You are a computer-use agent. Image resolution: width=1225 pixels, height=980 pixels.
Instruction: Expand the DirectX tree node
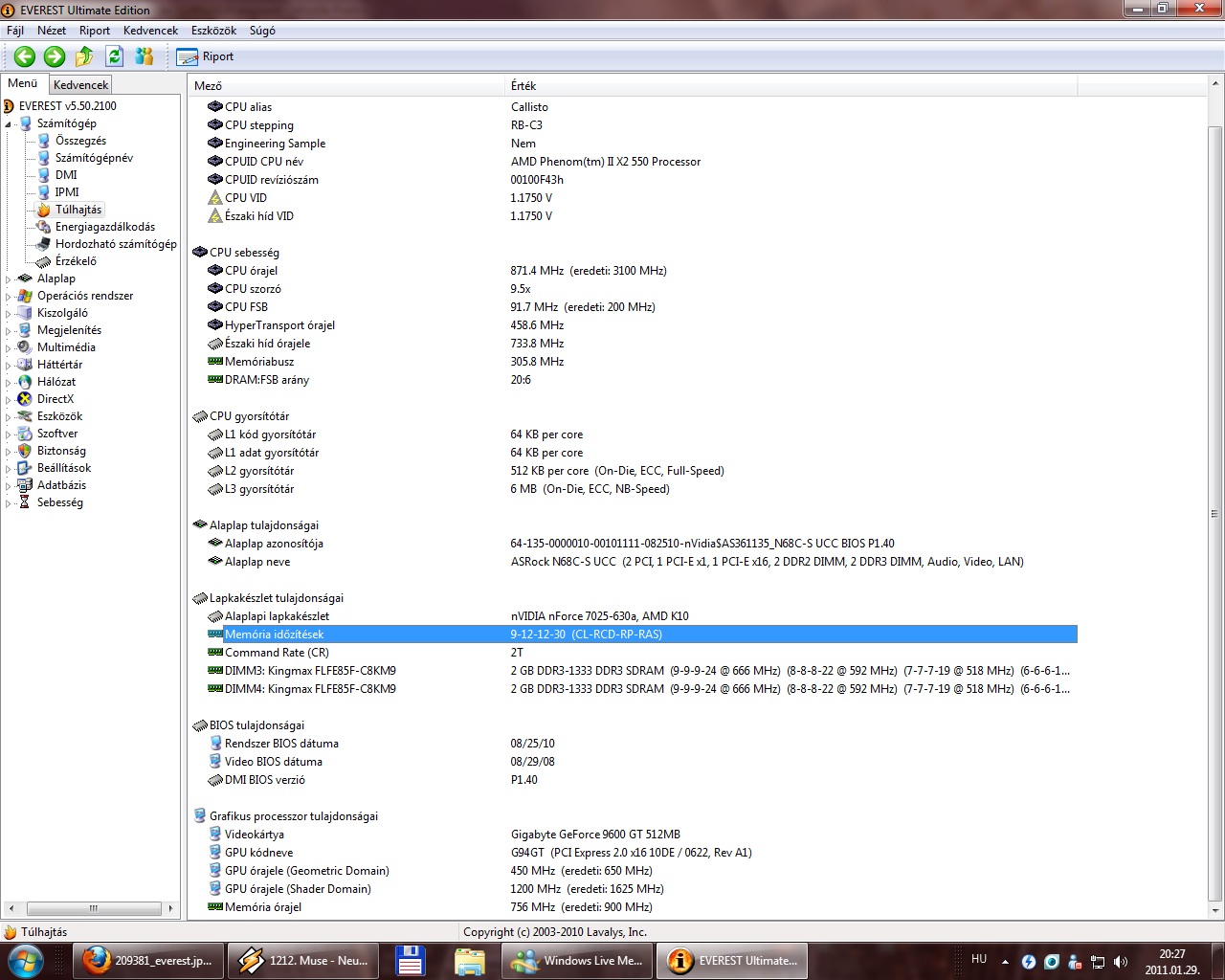coord(9,400)
